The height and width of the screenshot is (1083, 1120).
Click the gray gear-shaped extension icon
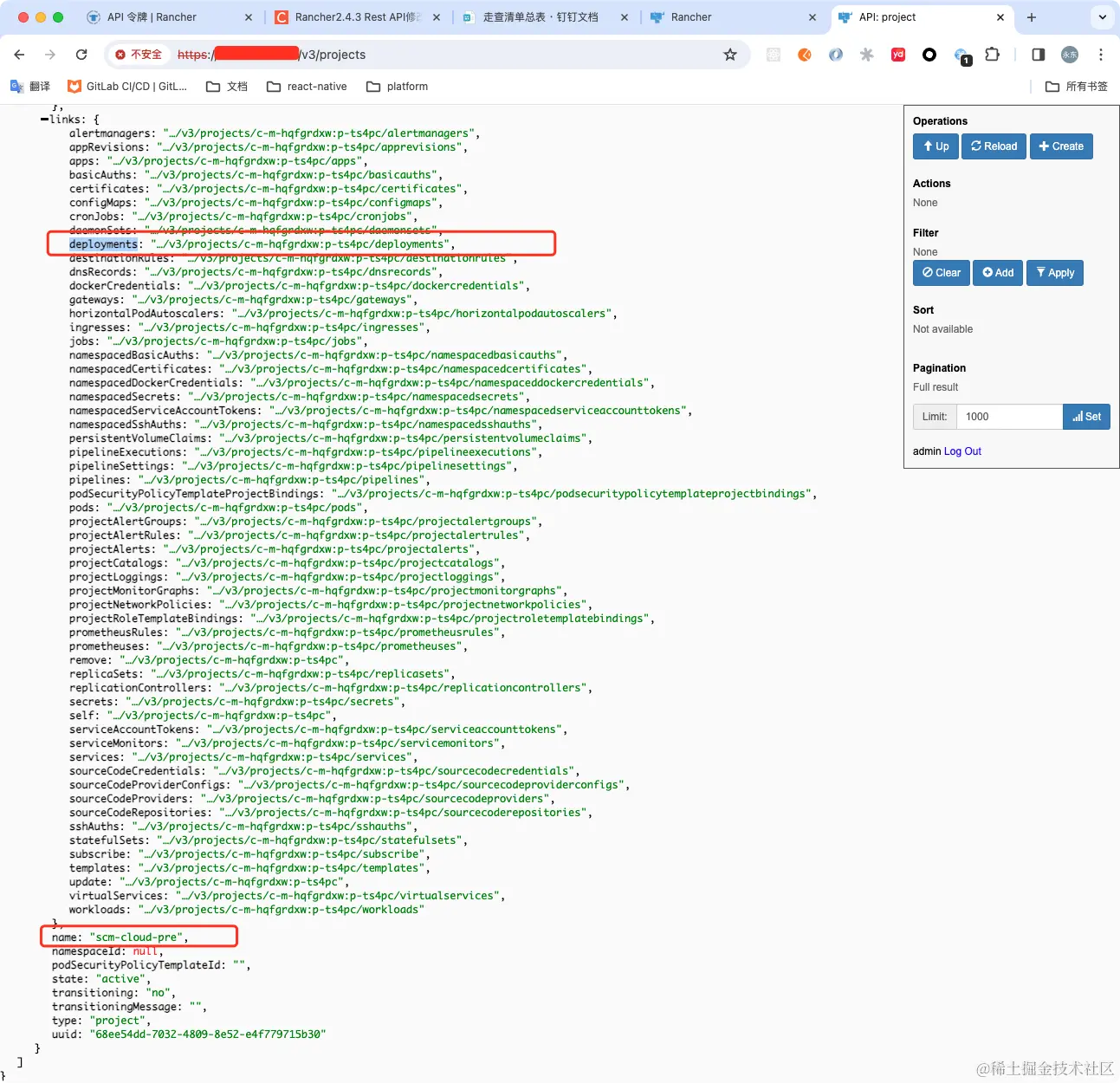[x=867, y=55]
